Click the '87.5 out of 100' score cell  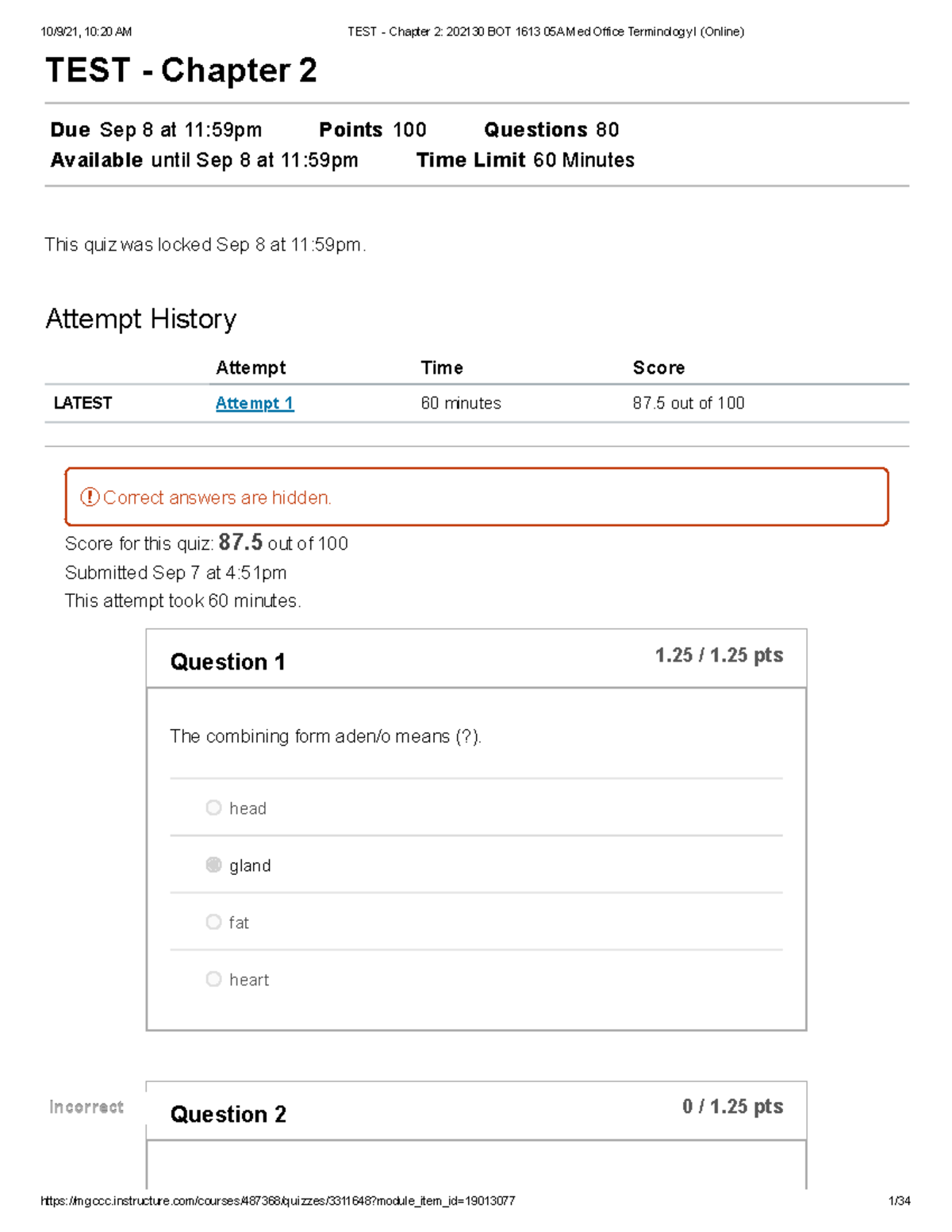tap(688, 403)
